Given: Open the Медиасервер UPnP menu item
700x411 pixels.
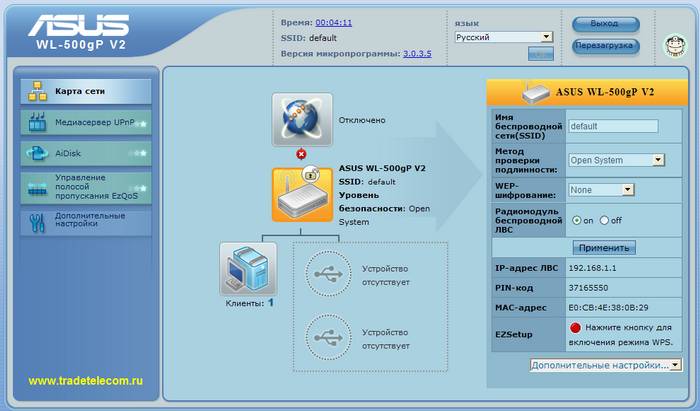Looking at the screenshot, I should [85, 123].
